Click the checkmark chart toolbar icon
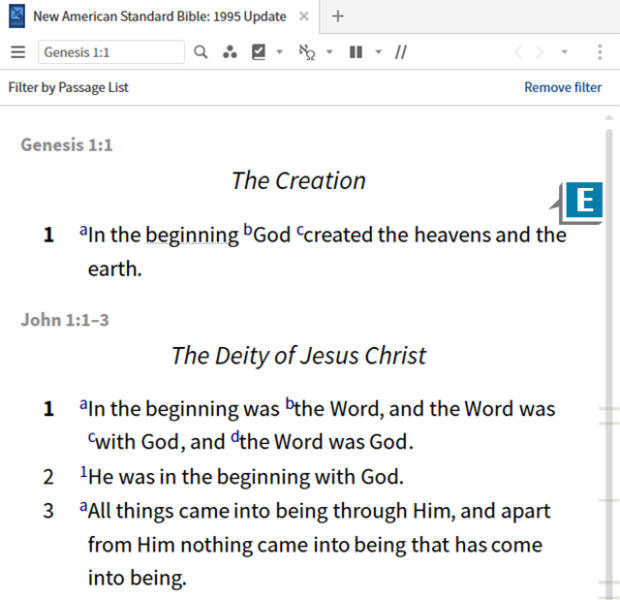The image size is (620, 600). pyautogui.click(x=259, y=52)
